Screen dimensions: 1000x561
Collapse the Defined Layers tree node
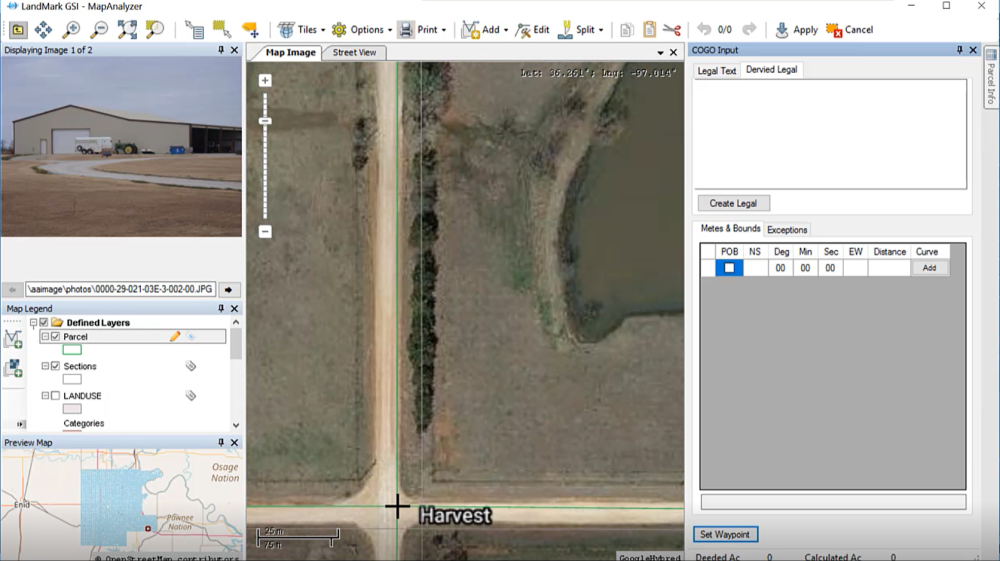33,323
